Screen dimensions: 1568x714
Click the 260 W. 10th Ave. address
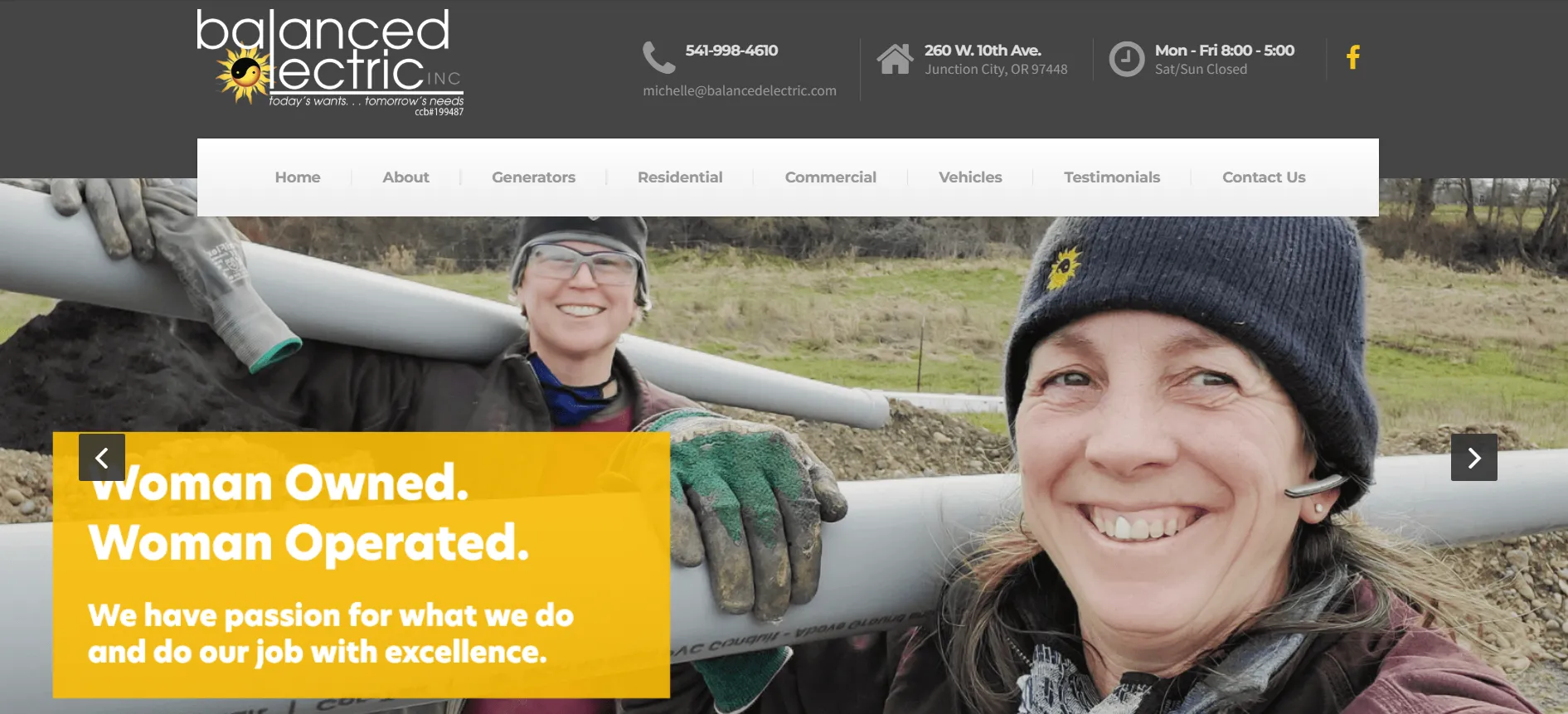click(x=983, y=51)
